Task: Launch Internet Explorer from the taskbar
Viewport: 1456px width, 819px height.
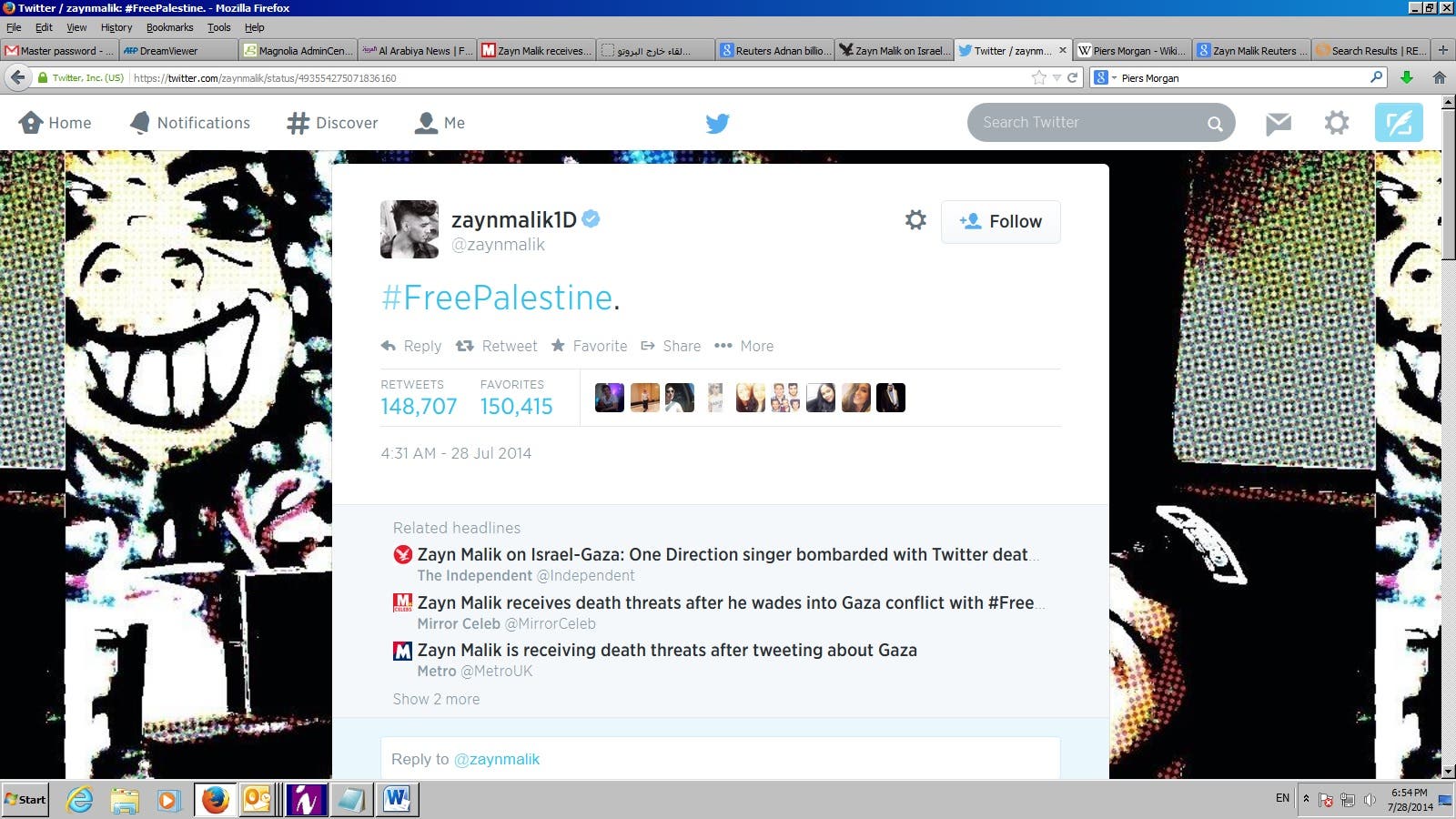Action: click(80, 800)
